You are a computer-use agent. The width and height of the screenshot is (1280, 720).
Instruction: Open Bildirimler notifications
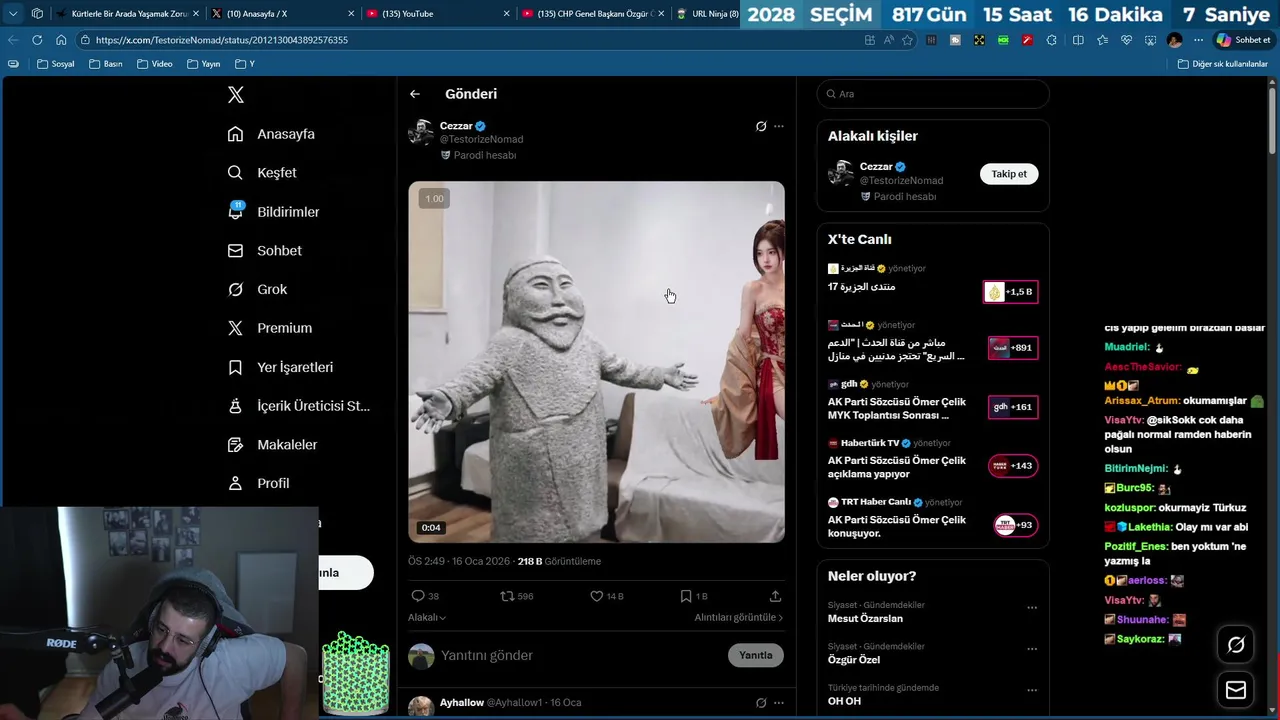273,212
